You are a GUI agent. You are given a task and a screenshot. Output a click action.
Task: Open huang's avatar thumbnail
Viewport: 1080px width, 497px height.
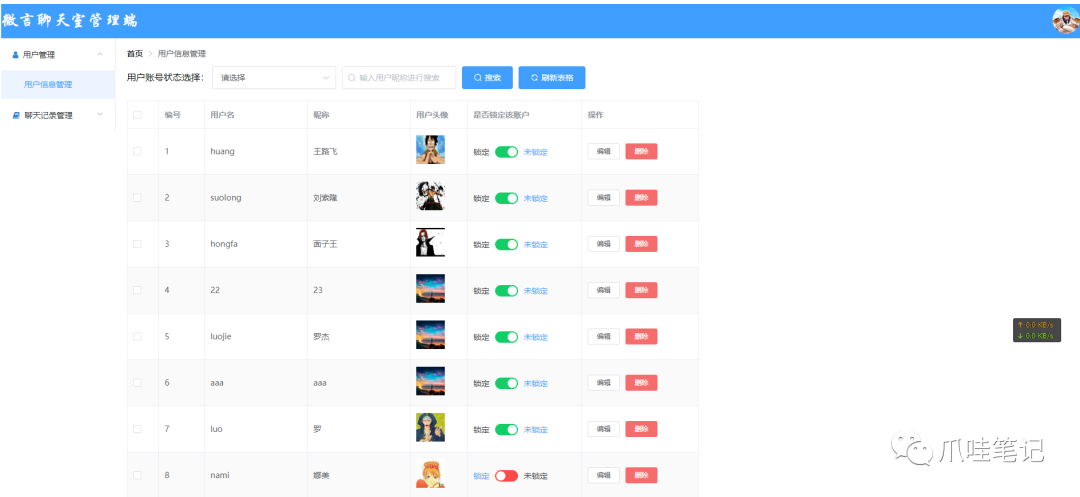click(430, 149)
